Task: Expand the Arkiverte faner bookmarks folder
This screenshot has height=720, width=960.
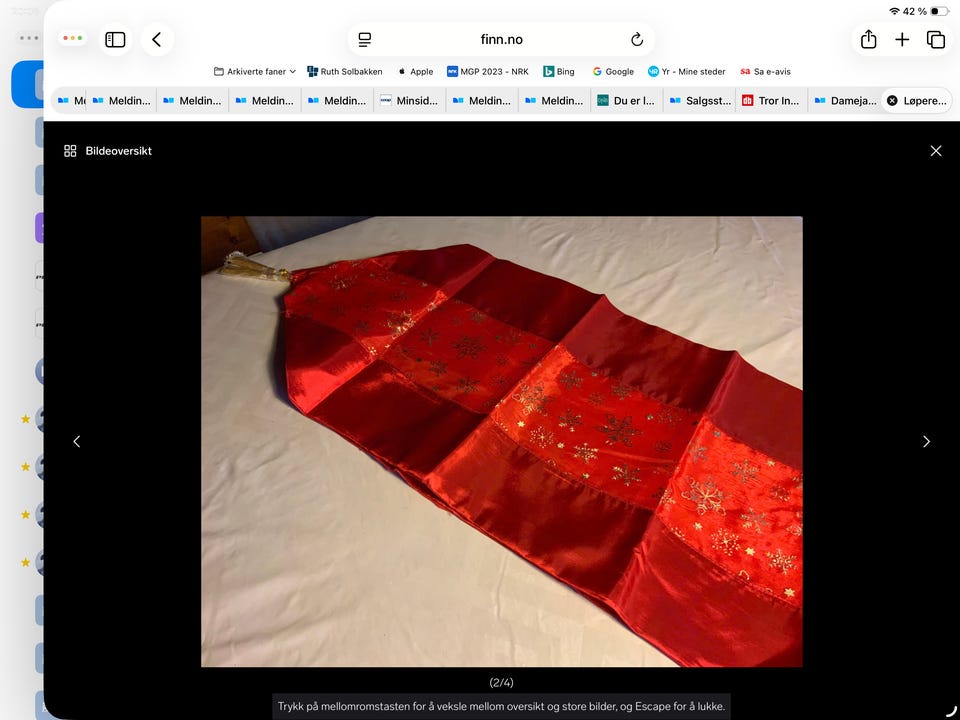Action: point(255,72)
